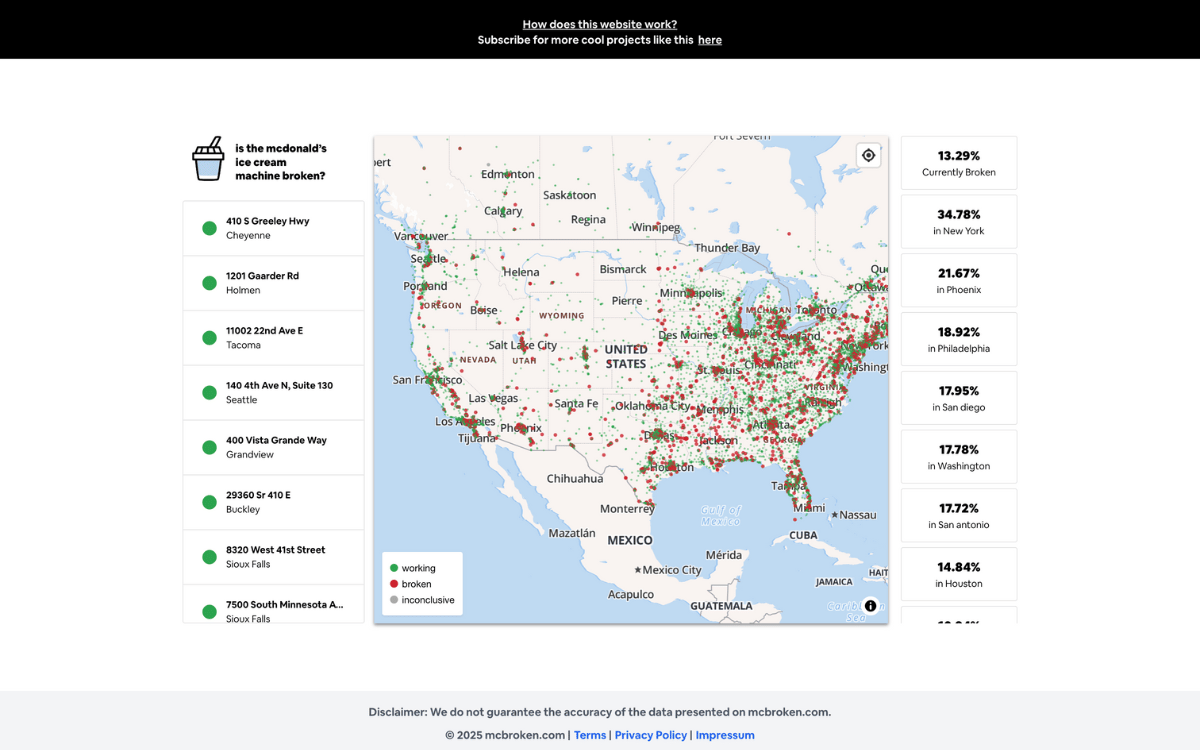Select the 29360 Sr 410 E Buckley entry
This screenshot has width=1200, height=750.
click(x=273, y=502)
